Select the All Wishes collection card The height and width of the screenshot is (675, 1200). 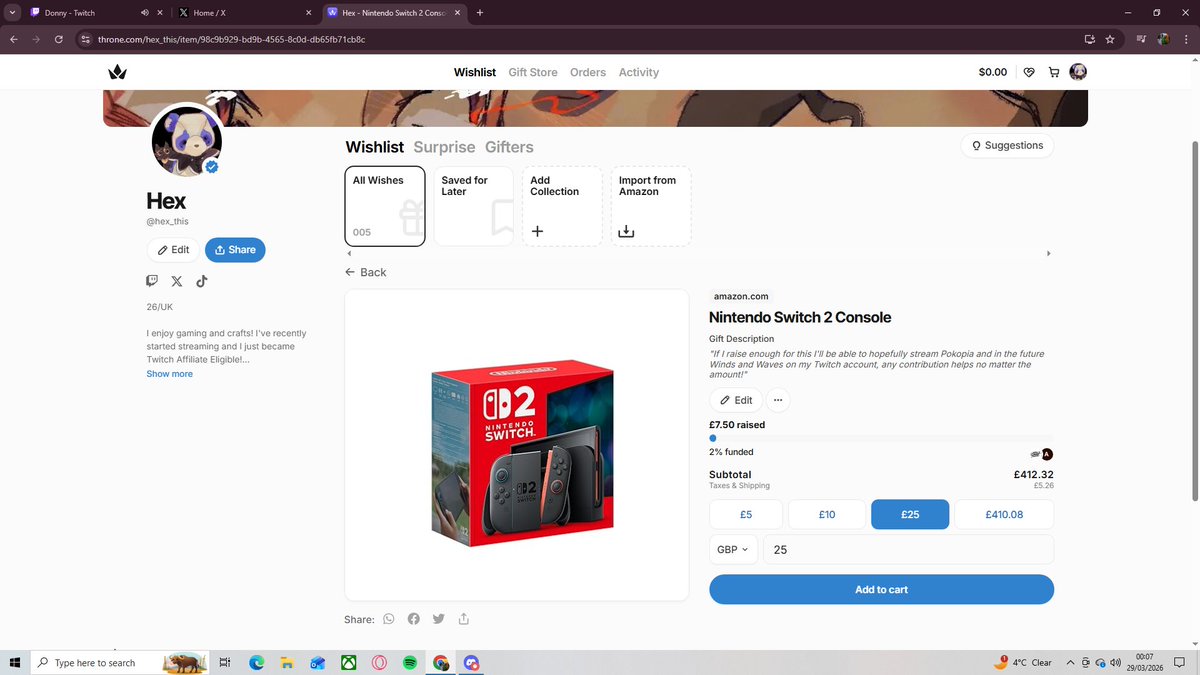(x=385, y=206)
